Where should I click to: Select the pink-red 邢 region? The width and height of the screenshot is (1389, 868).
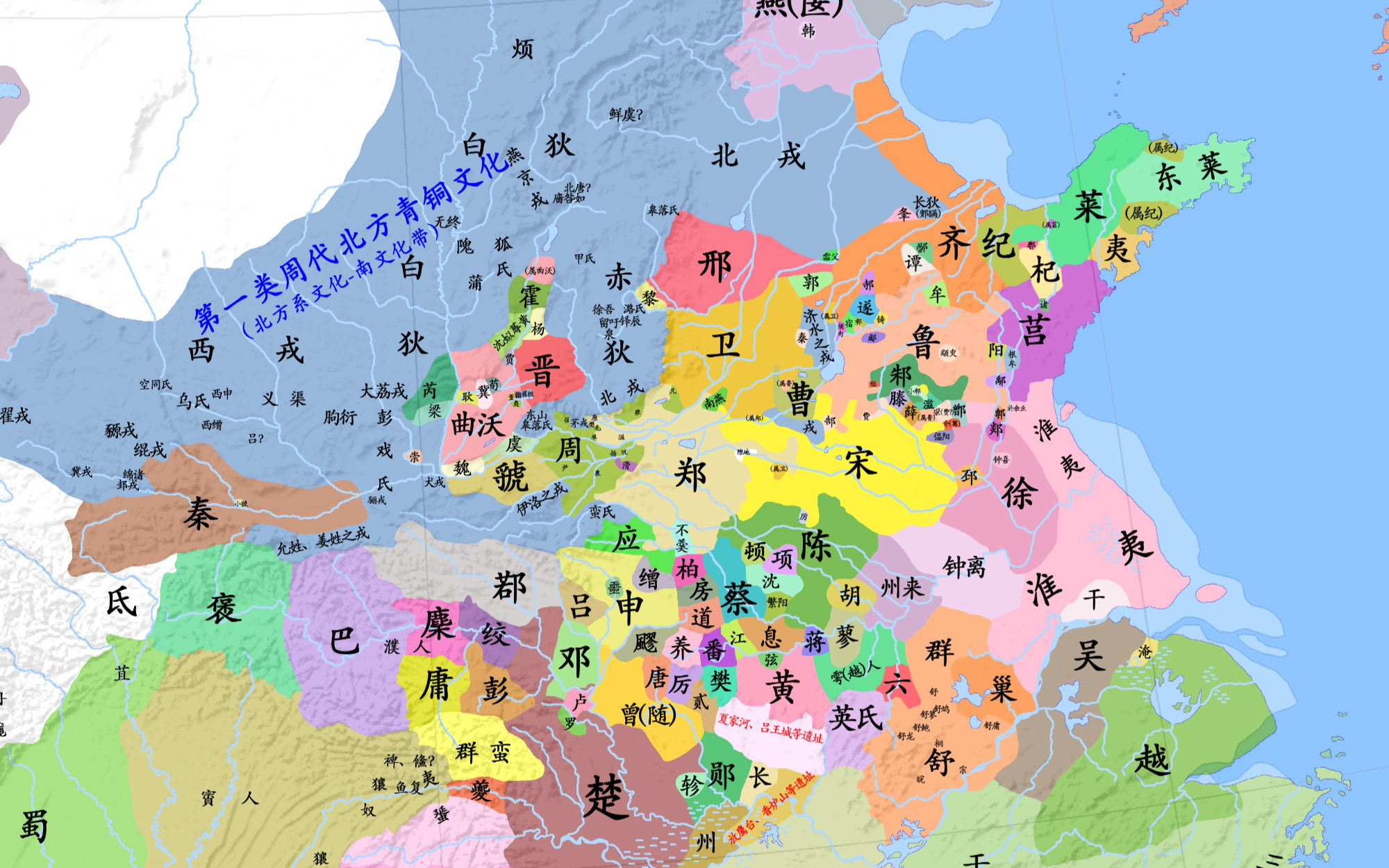click(x=715, y=265)
